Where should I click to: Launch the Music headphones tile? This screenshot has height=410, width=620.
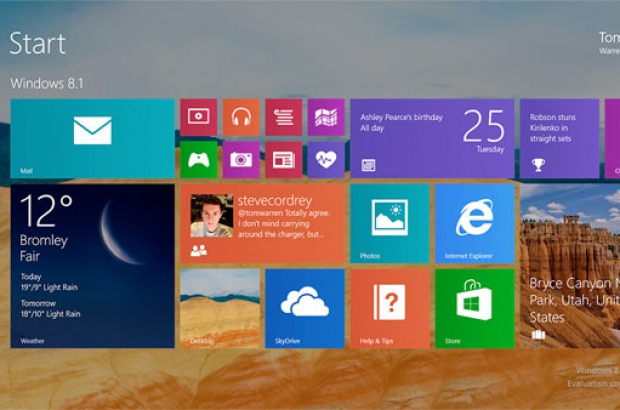[x=241, y=117]
